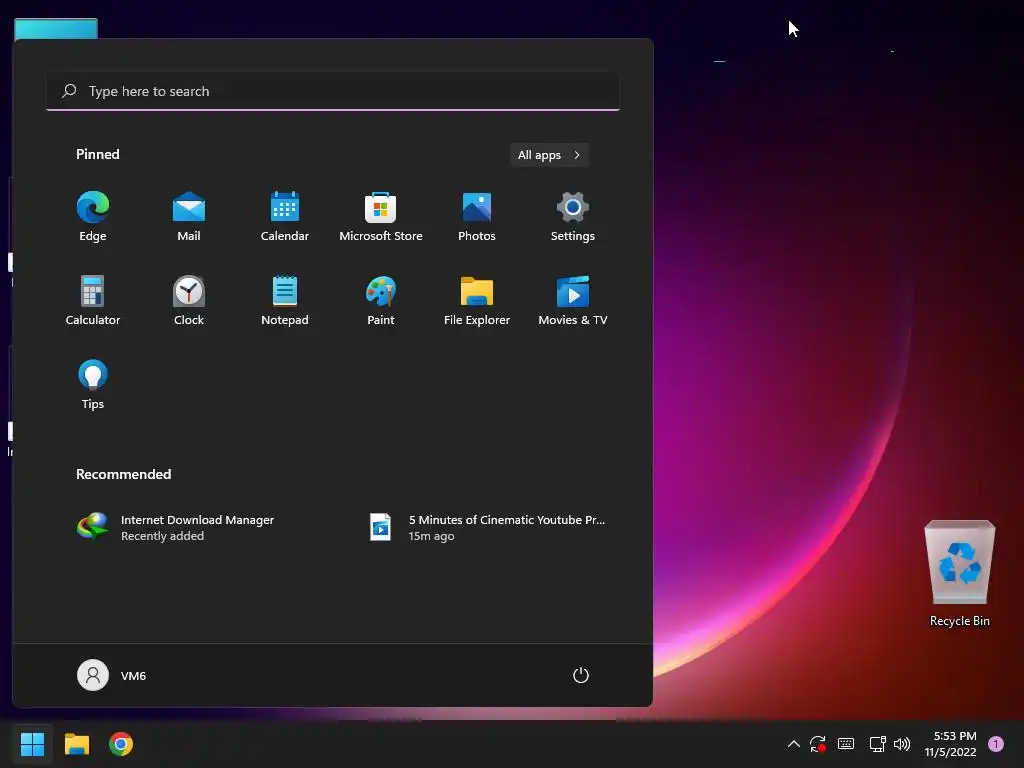Open the VM6 user account menu
This screenshot has width=1024, height=768.
pyautogui.click(x=112, y=675)
